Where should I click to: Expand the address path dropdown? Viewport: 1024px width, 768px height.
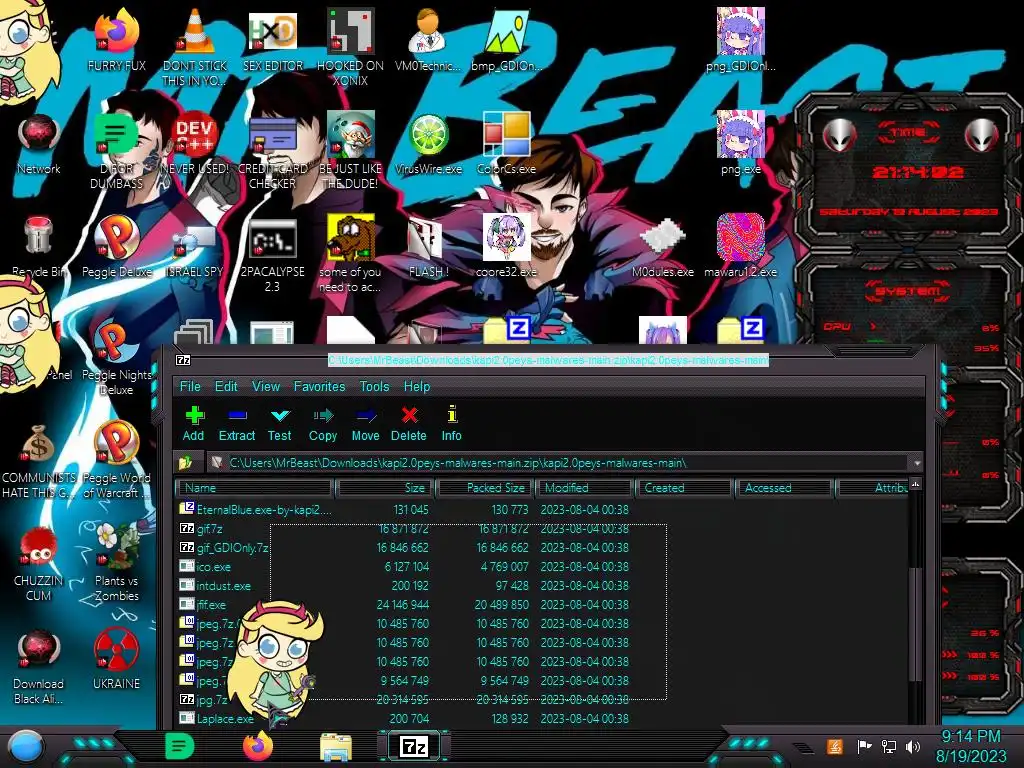(x=917, y=463)
